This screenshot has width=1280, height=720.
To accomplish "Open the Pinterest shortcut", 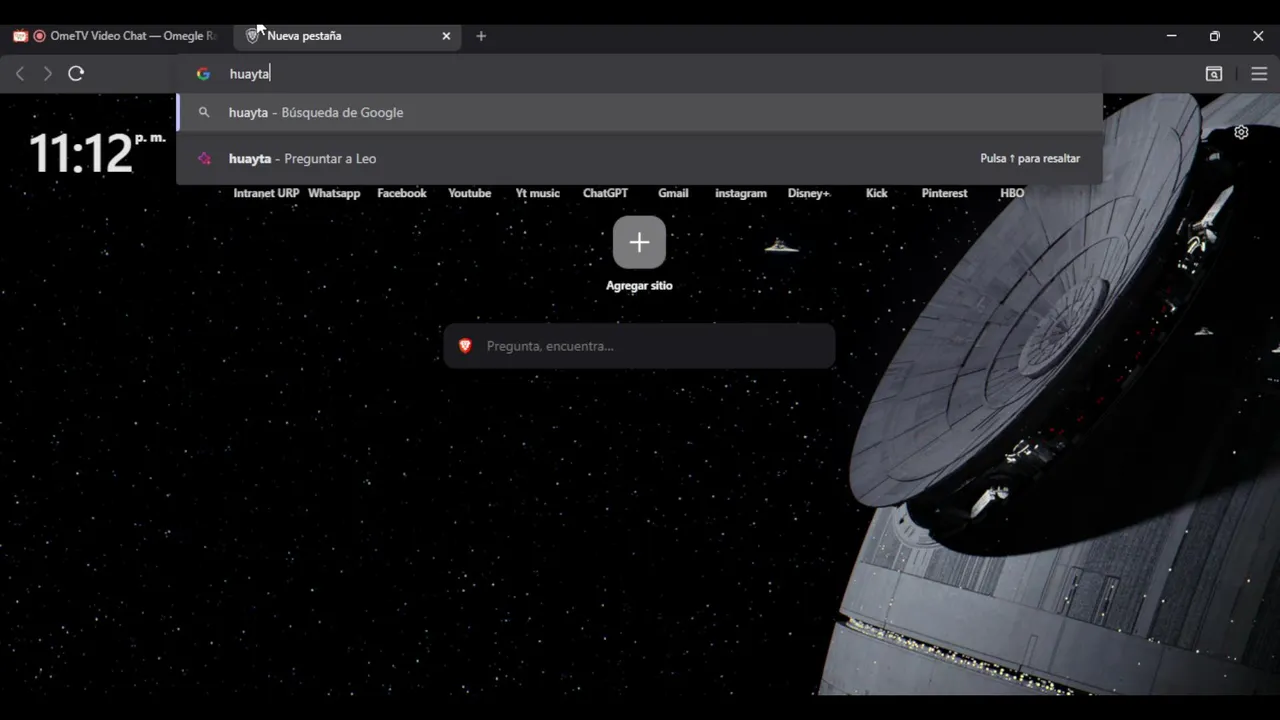I will pos(945,193).
